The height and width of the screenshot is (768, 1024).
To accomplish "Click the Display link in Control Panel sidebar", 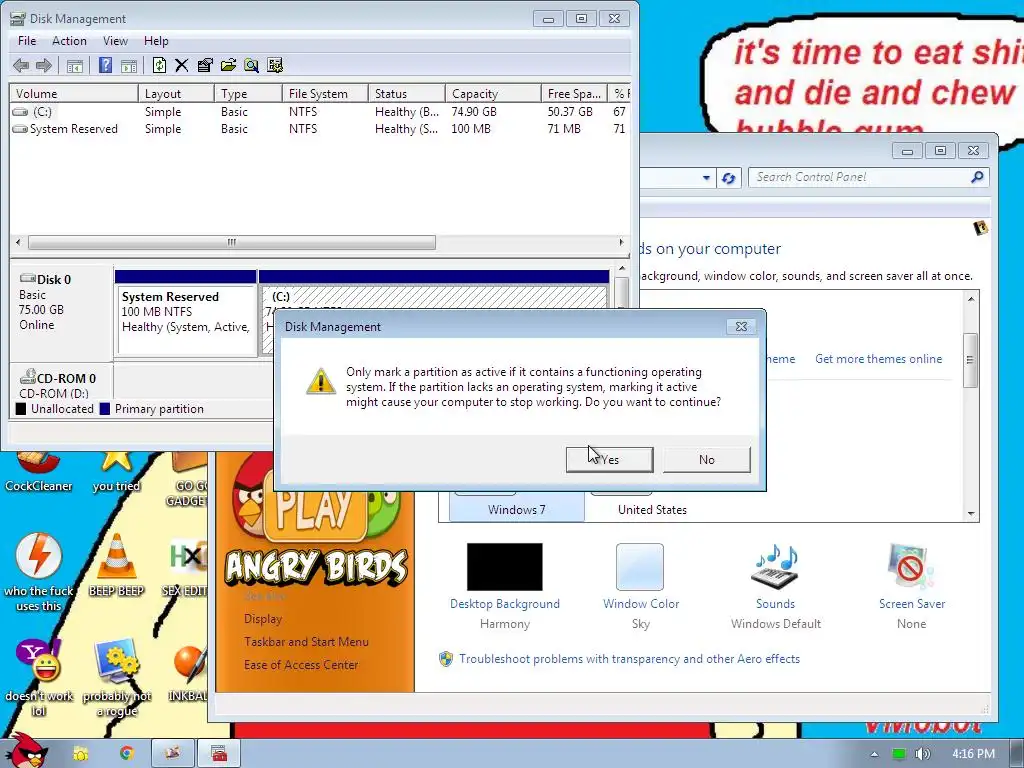I will click(263, 618).
